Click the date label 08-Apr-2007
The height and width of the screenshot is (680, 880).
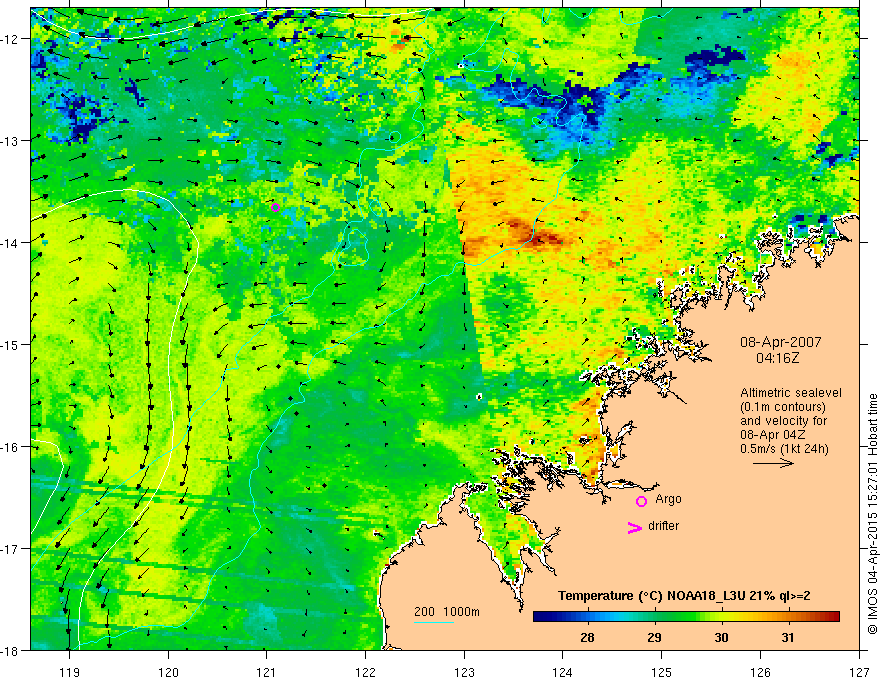(781, 342)
